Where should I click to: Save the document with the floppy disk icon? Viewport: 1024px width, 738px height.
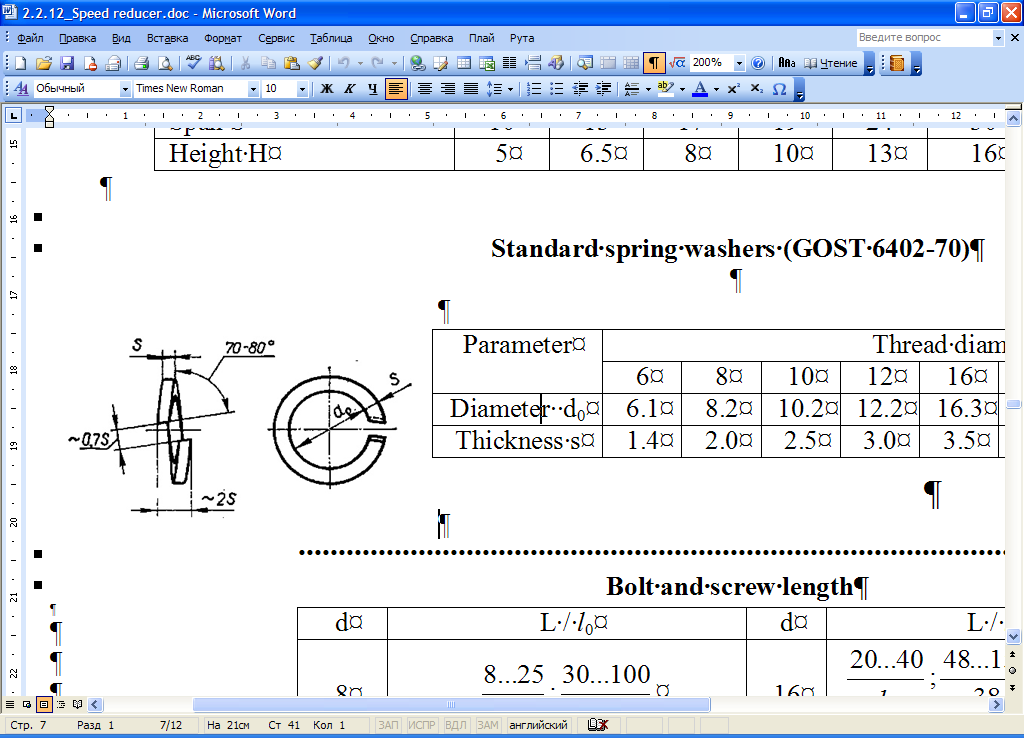67,63
